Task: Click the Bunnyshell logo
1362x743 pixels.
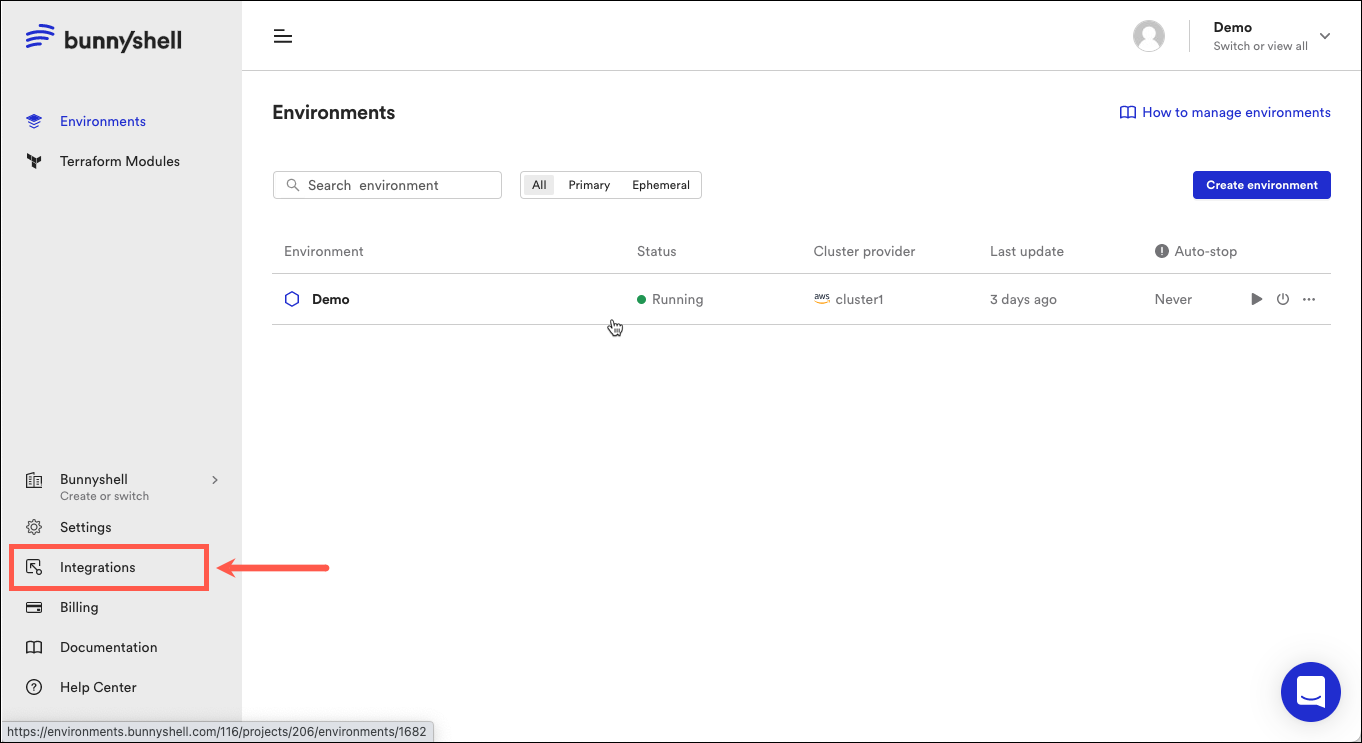Action: click(103, 39)
